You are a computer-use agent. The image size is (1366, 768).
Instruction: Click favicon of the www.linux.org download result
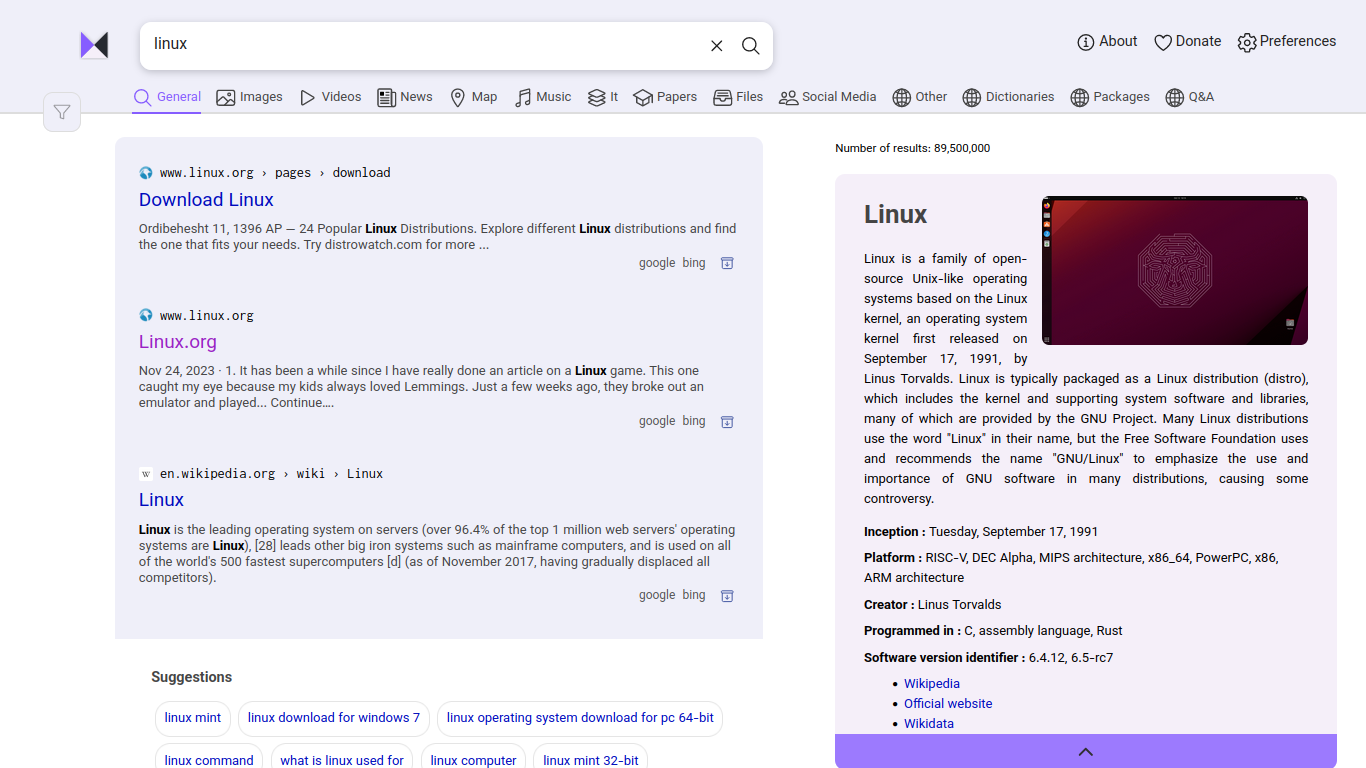point(146,173)
